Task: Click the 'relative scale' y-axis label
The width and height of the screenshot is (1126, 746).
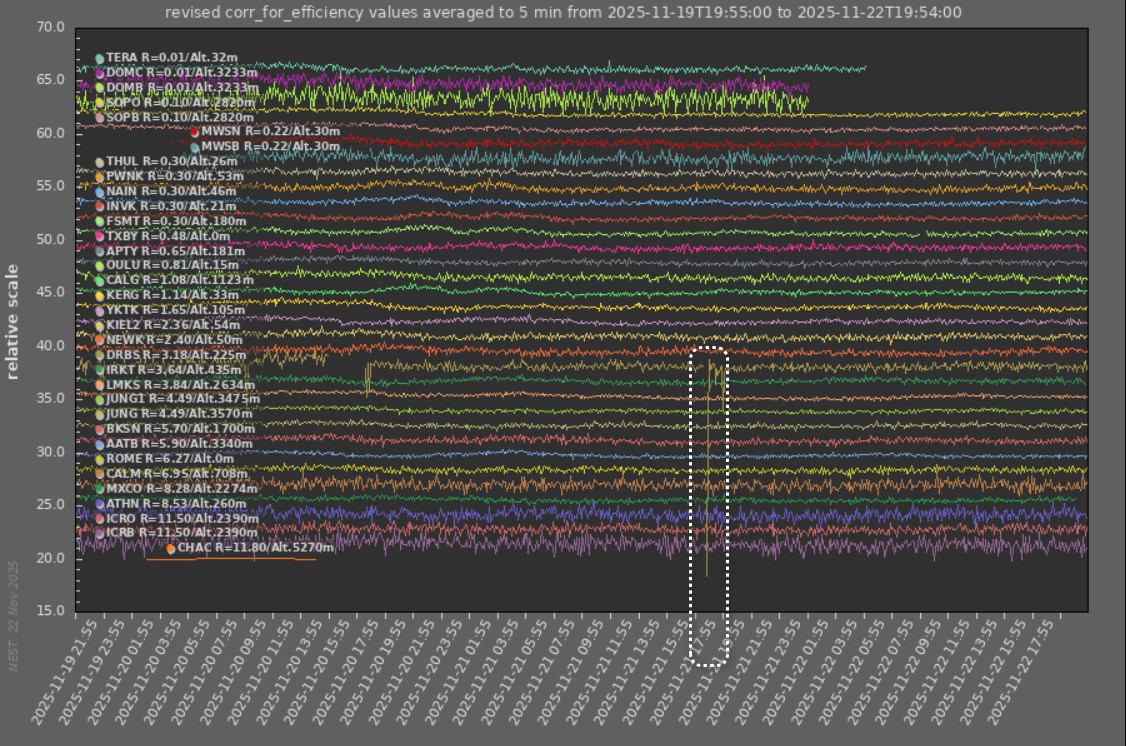Action: pos(13,321)
